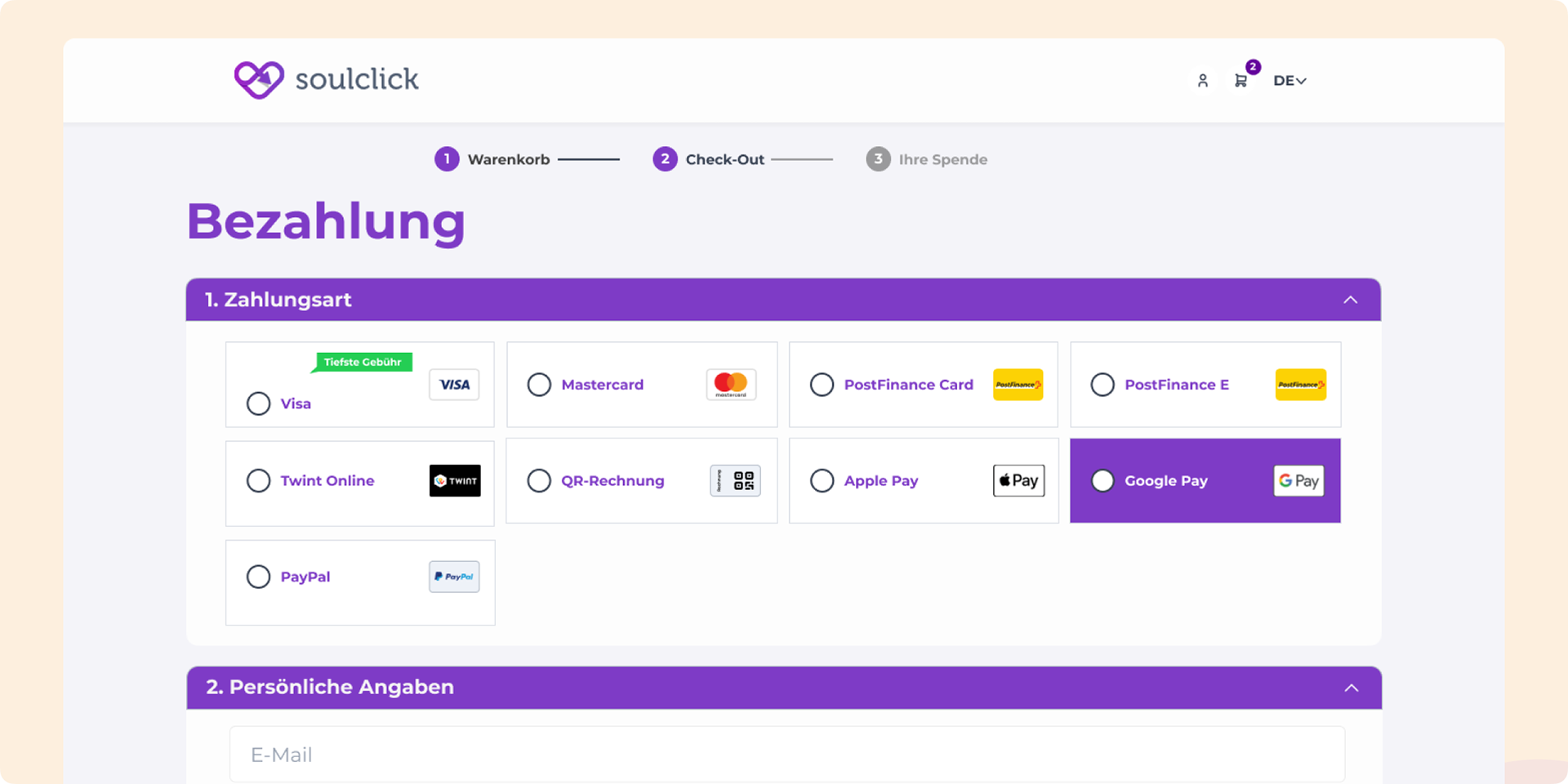The width and height of the screenshot is (1568, 784).
Task: Click the soulclick wordmark text
Action: (357, 79)
